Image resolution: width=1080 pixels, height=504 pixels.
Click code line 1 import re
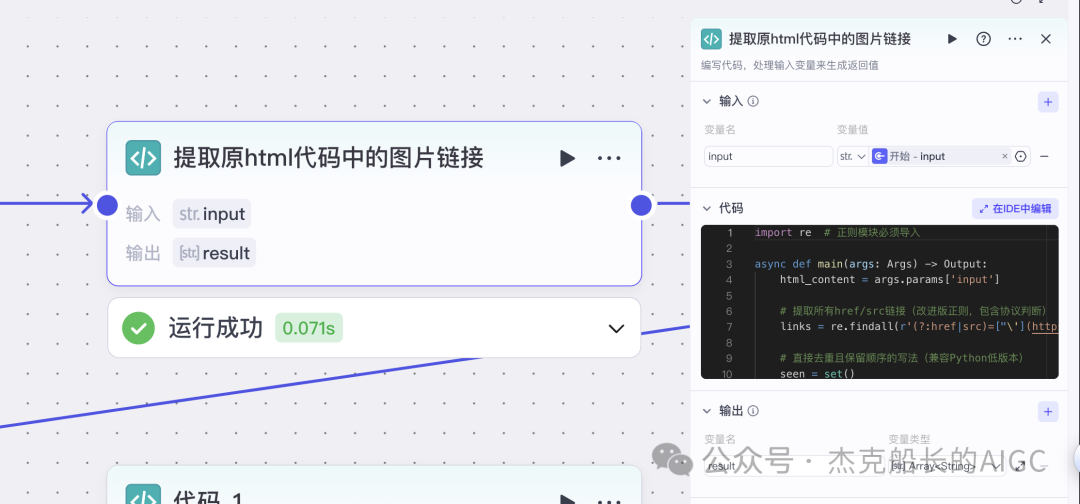(837, 233)
